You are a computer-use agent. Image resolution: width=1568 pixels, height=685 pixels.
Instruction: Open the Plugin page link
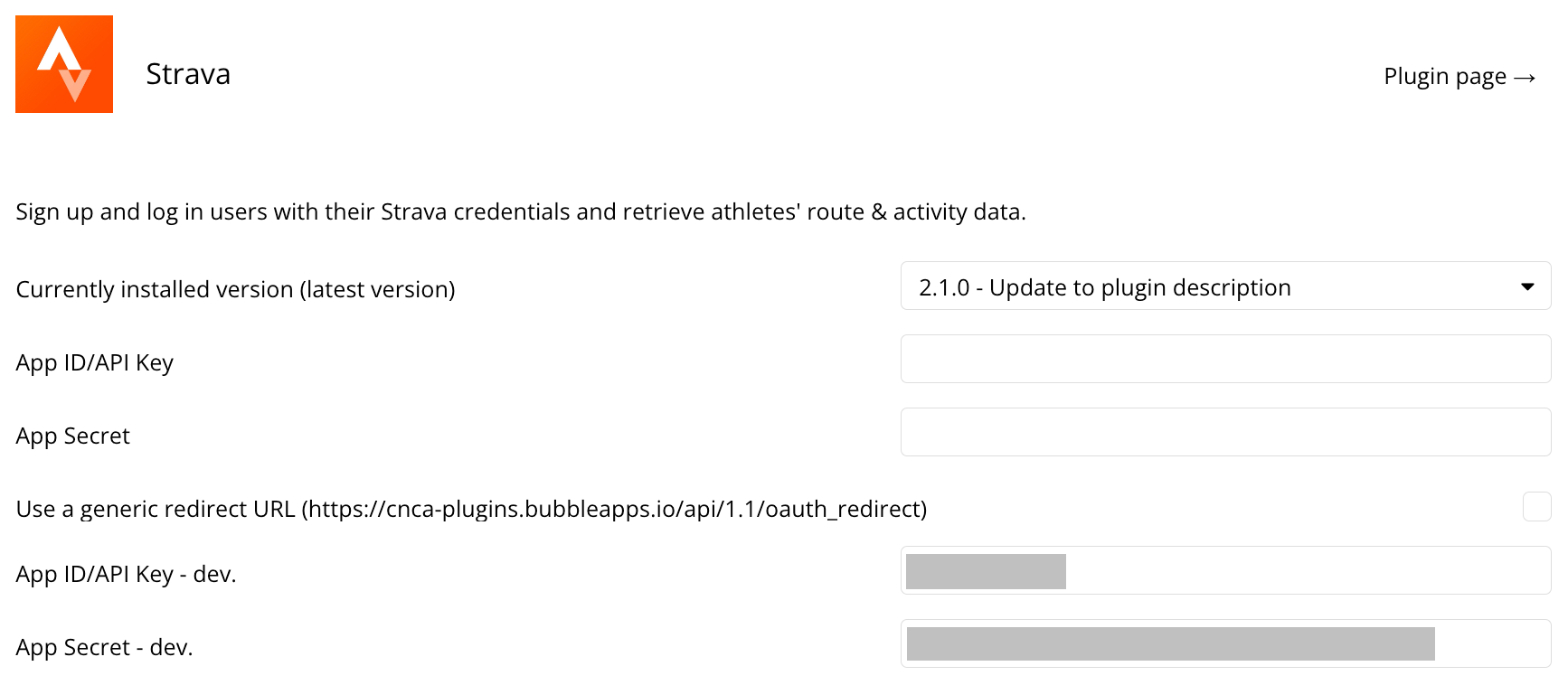click(1445, 77)
